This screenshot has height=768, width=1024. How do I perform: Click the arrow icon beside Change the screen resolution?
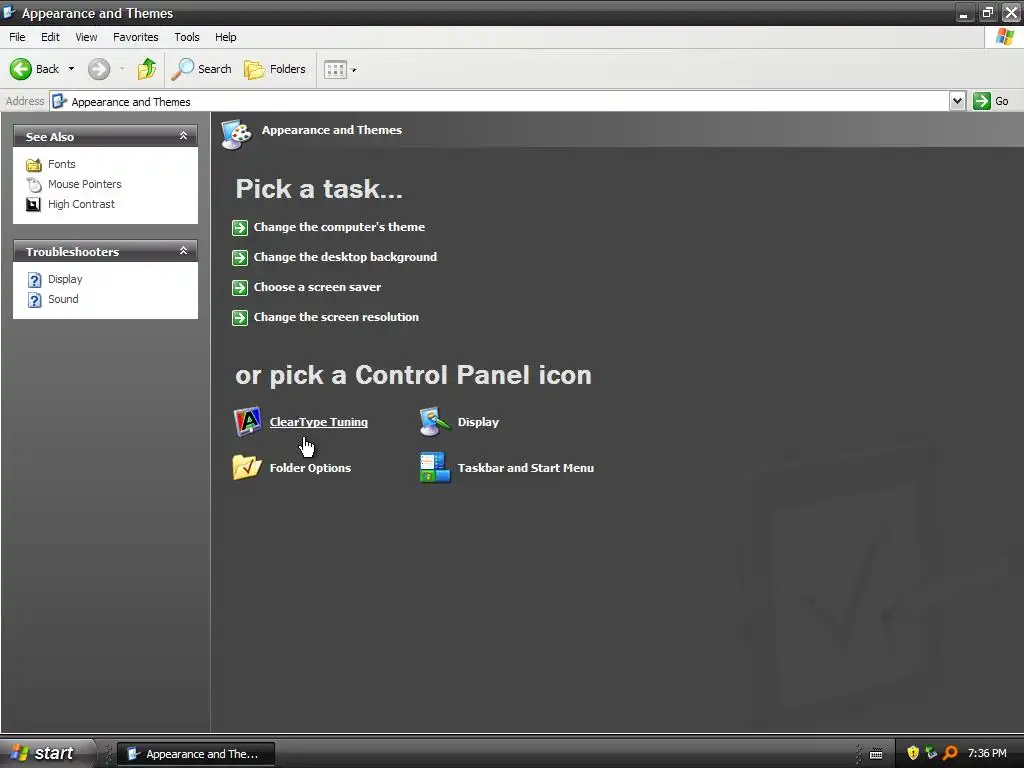(x=240, y=317)
